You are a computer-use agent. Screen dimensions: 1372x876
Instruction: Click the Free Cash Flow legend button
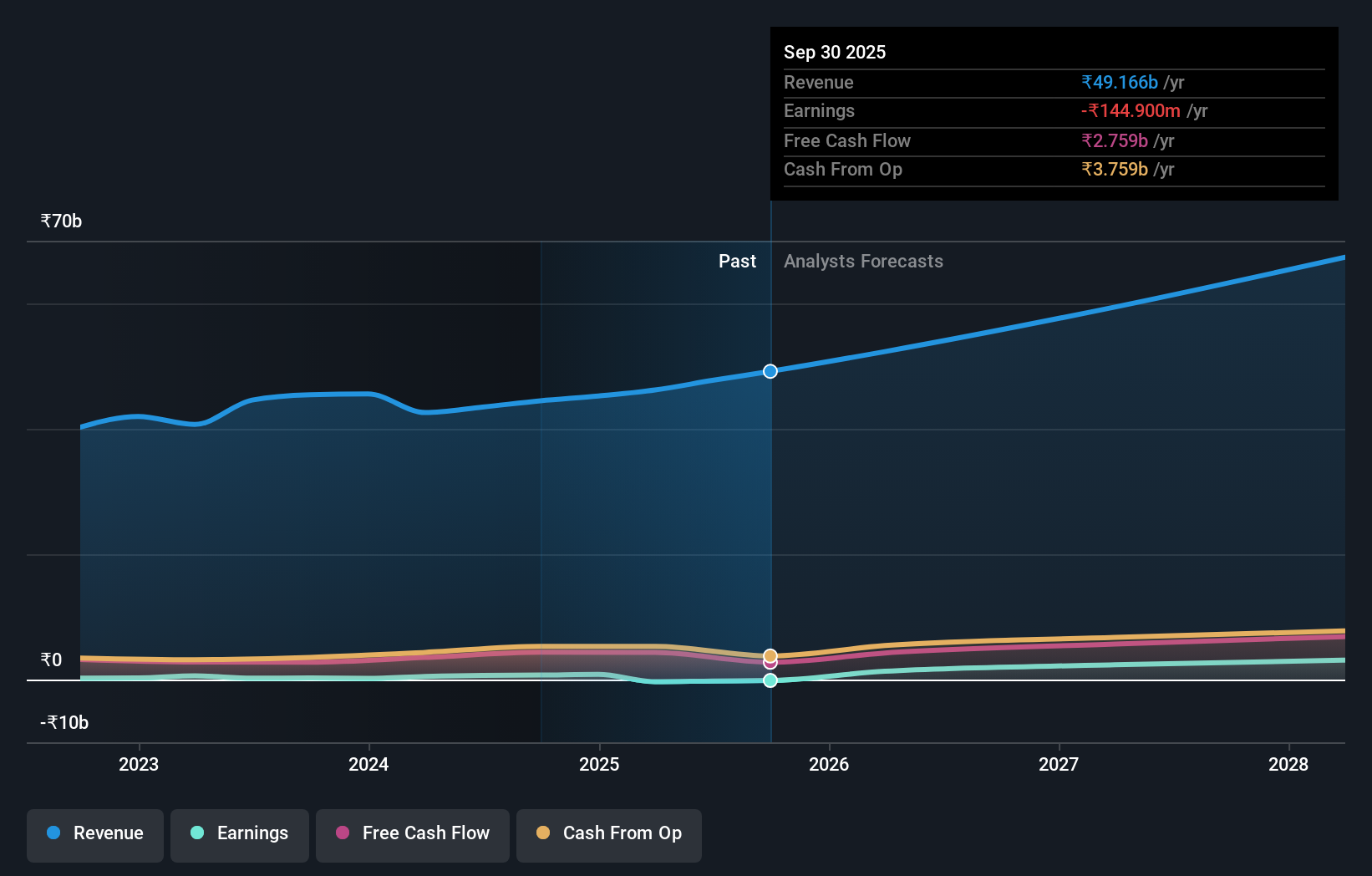tap(412, 834)
